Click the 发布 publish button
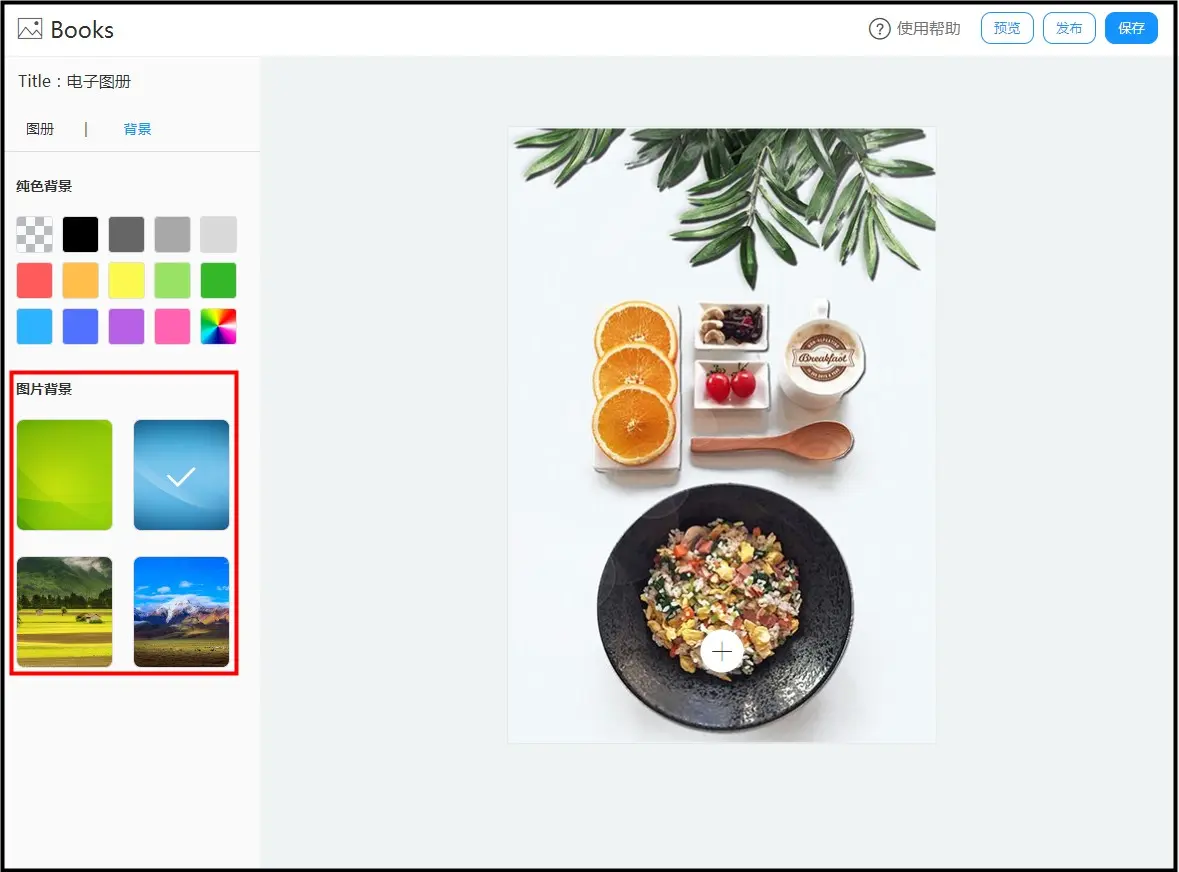Viewport: 1179px width, 872px height. coord(1069,29)
